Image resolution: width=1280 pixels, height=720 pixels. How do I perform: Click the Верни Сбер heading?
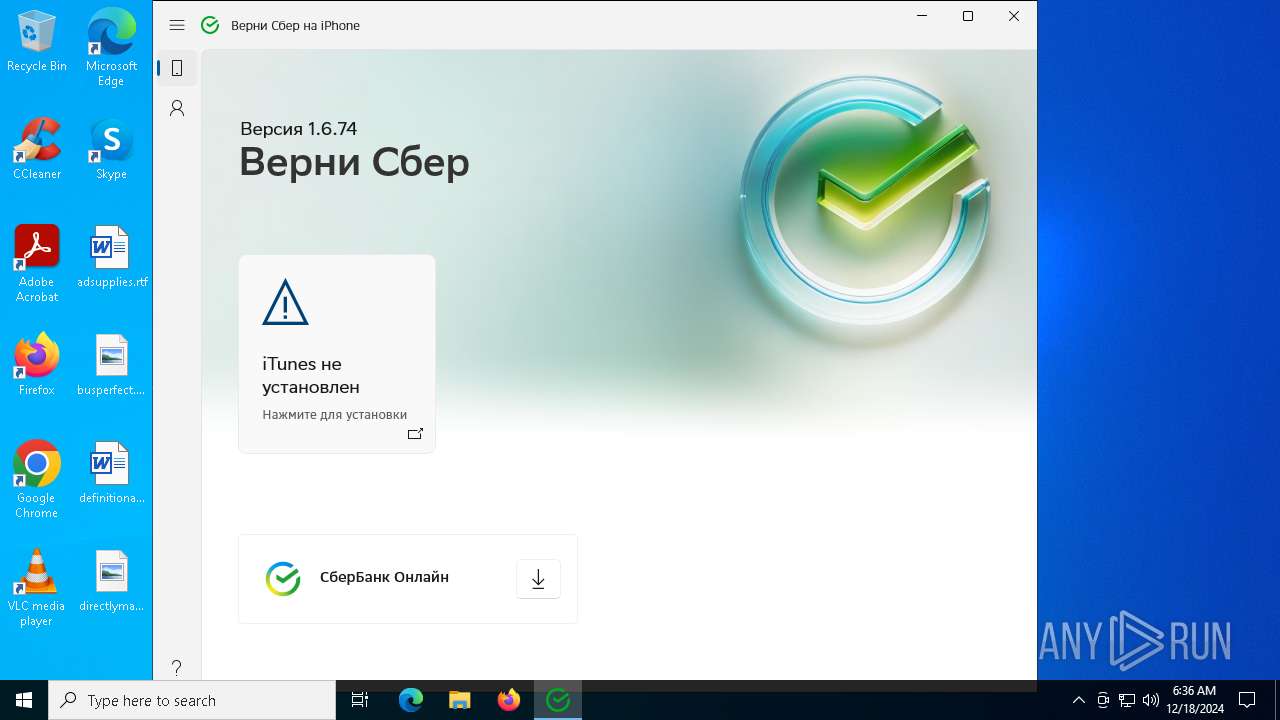click(x=354, y=162)
